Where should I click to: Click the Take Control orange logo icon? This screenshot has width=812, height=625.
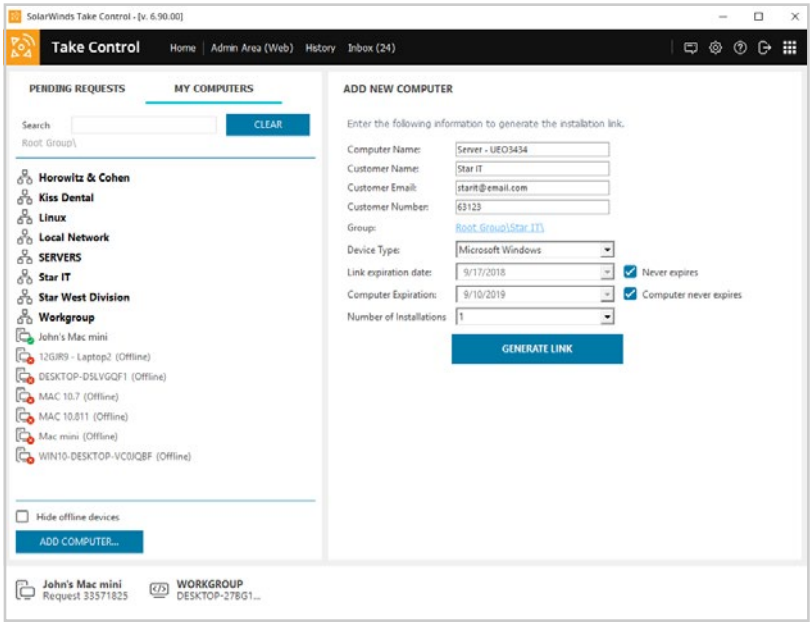(22, 47)
